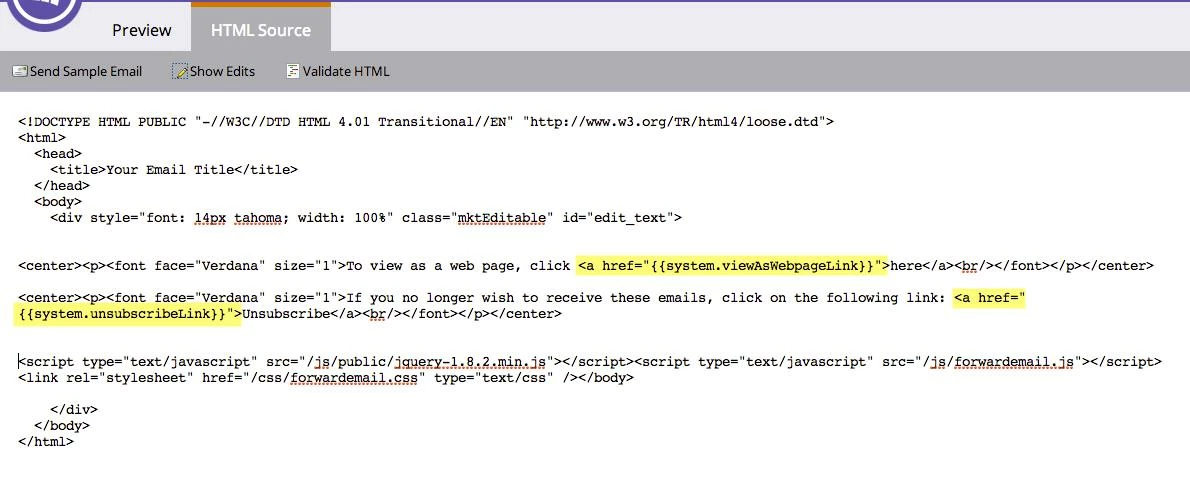
Task: Click the Validate HTML label
Action: click(x=346, y=71)
